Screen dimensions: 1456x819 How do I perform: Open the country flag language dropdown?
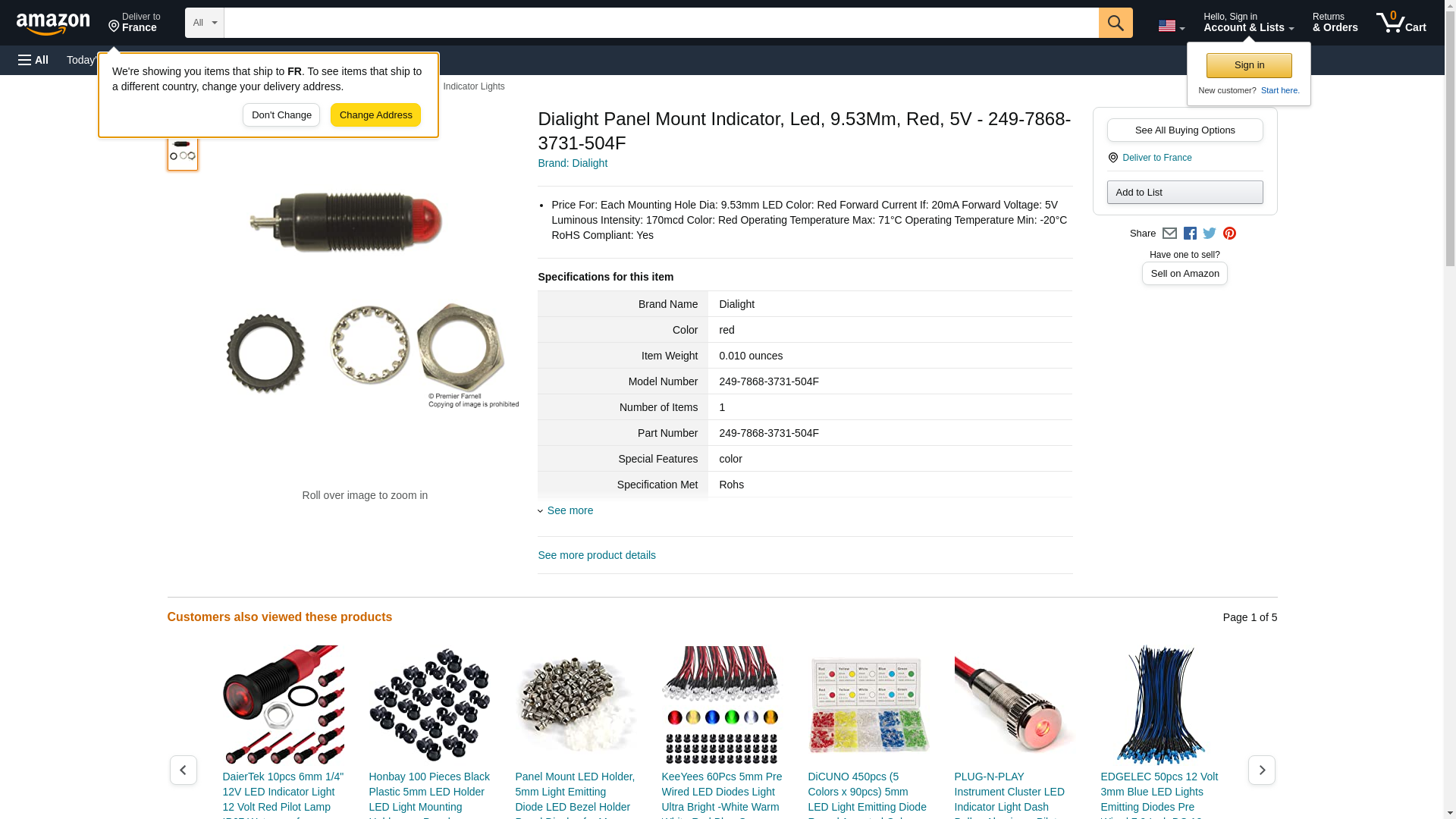point(1171,26)
